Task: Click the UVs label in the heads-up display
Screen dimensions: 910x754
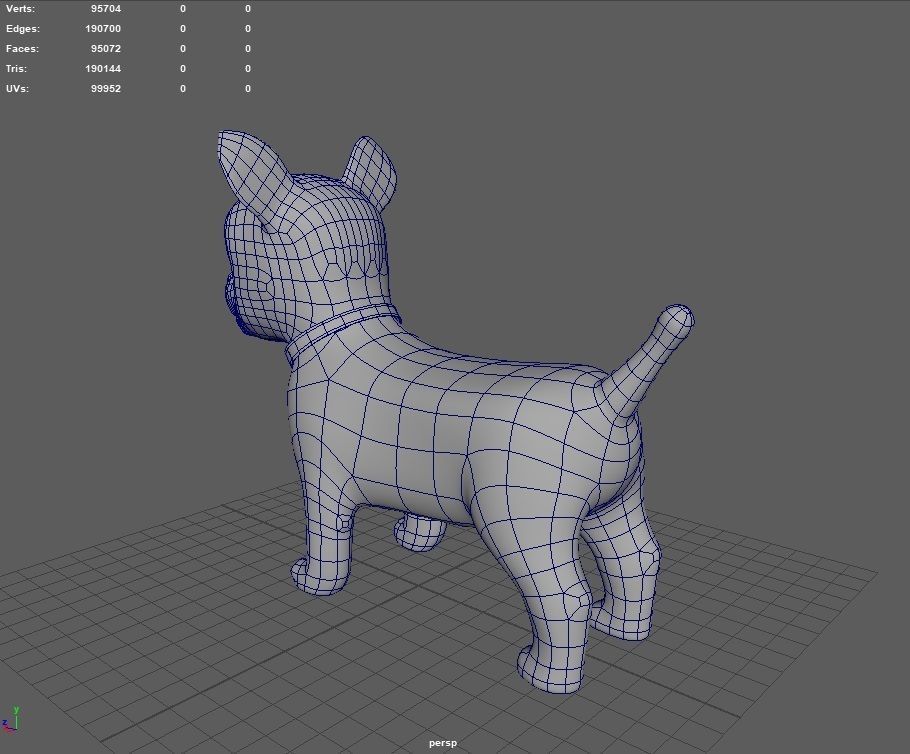Action: point(17,89)
